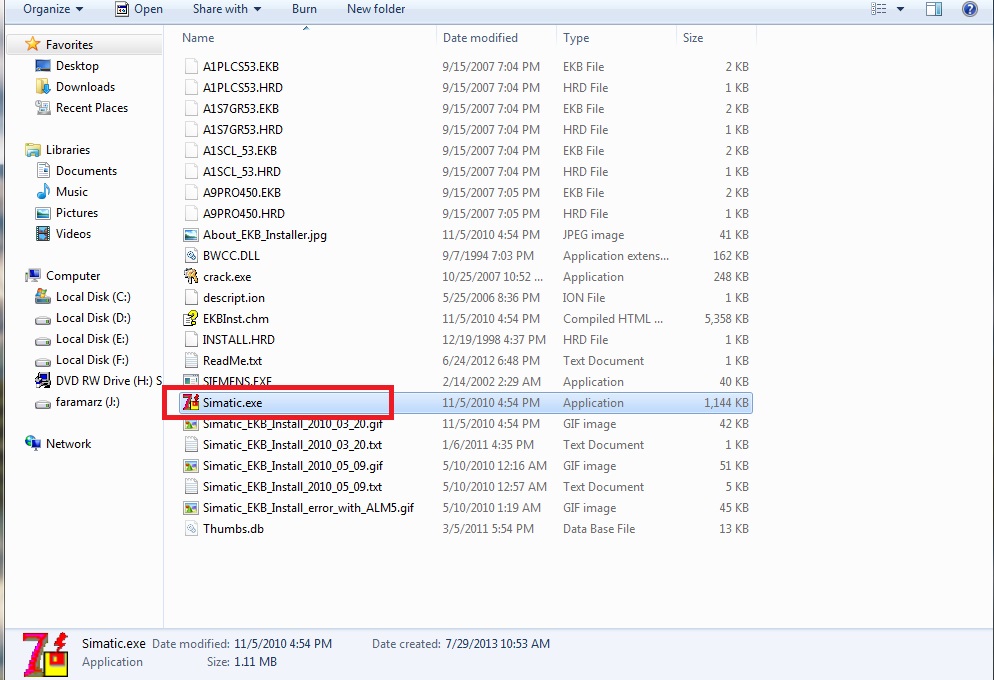This screenshot has width=994, height=680.
Task: Click the ReadMe.txt document icon
Action: [x=191, y=360]
